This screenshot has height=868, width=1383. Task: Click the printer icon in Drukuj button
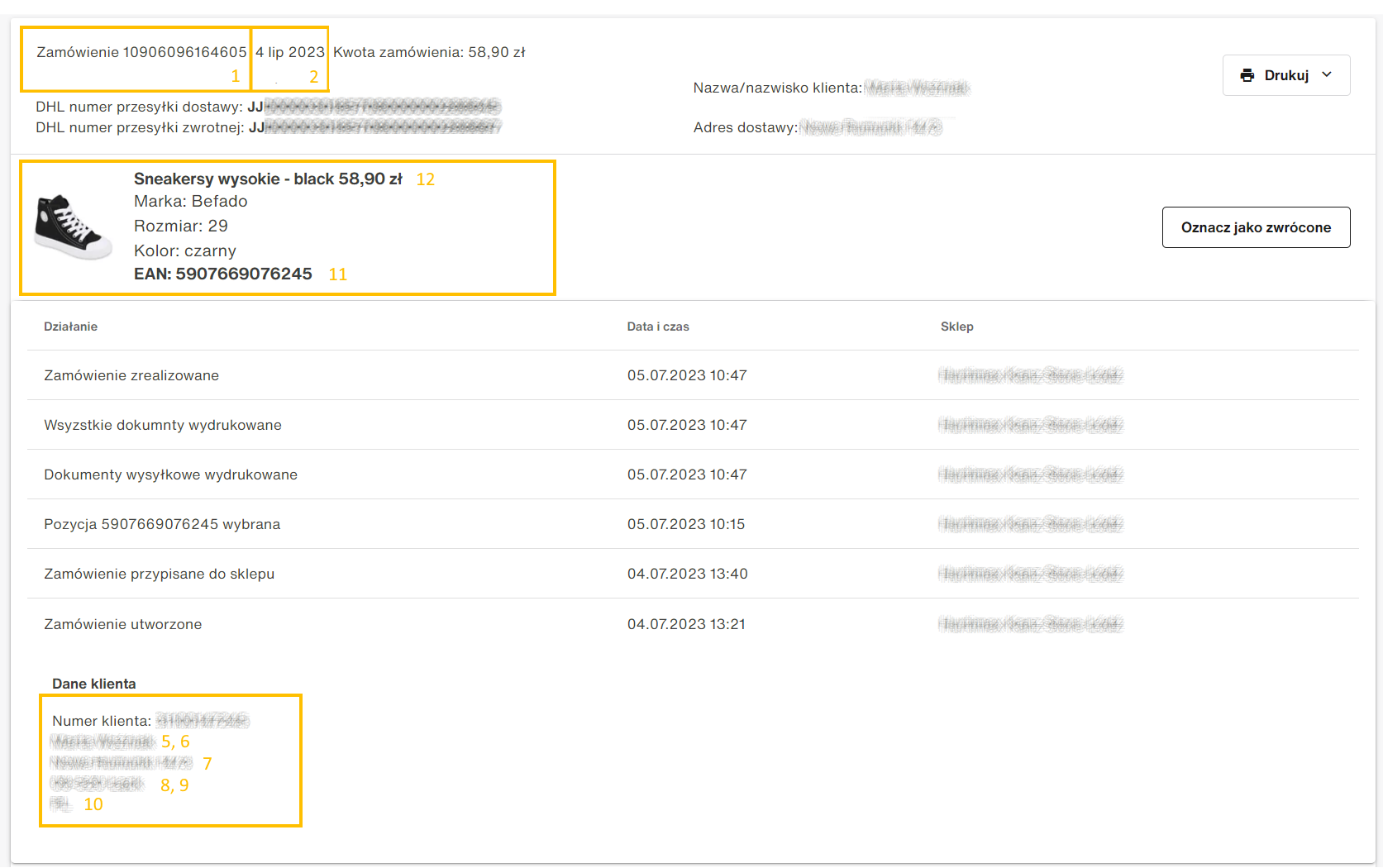point(1247,75)
